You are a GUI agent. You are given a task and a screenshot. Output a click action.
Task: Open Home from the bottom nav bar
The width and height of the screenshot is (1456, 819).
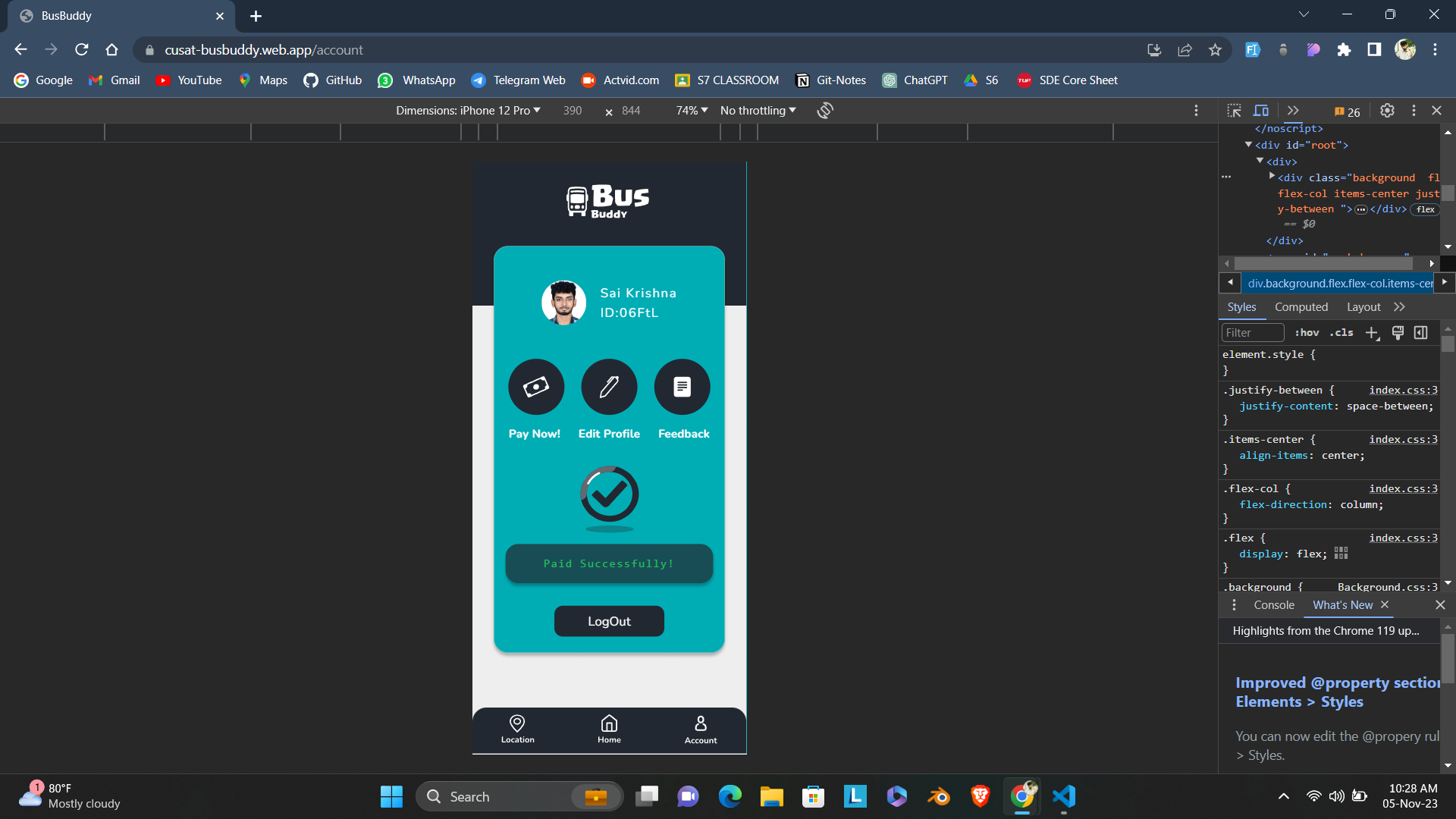609,729
